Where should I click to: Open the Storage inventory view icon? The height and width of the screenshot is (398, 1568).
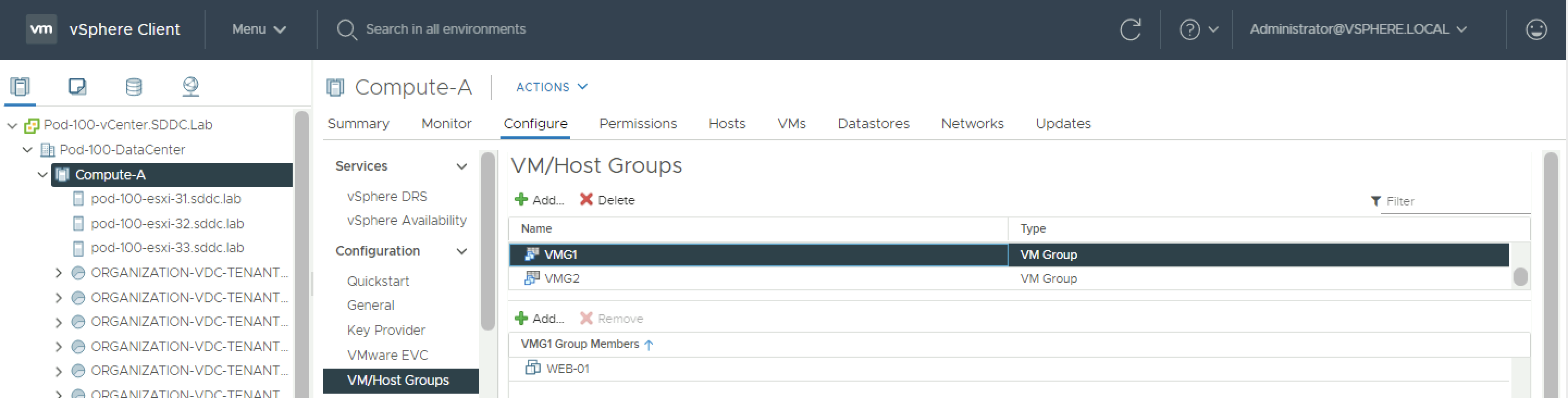(x=133, y=86)
